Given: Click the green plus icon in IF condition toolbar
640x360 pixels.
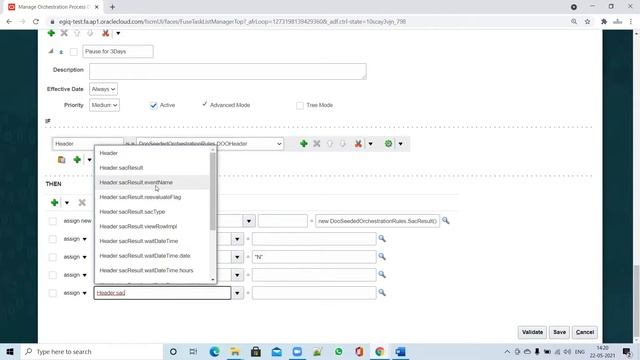Looking at the screenshot, I should tap(303, 144).
